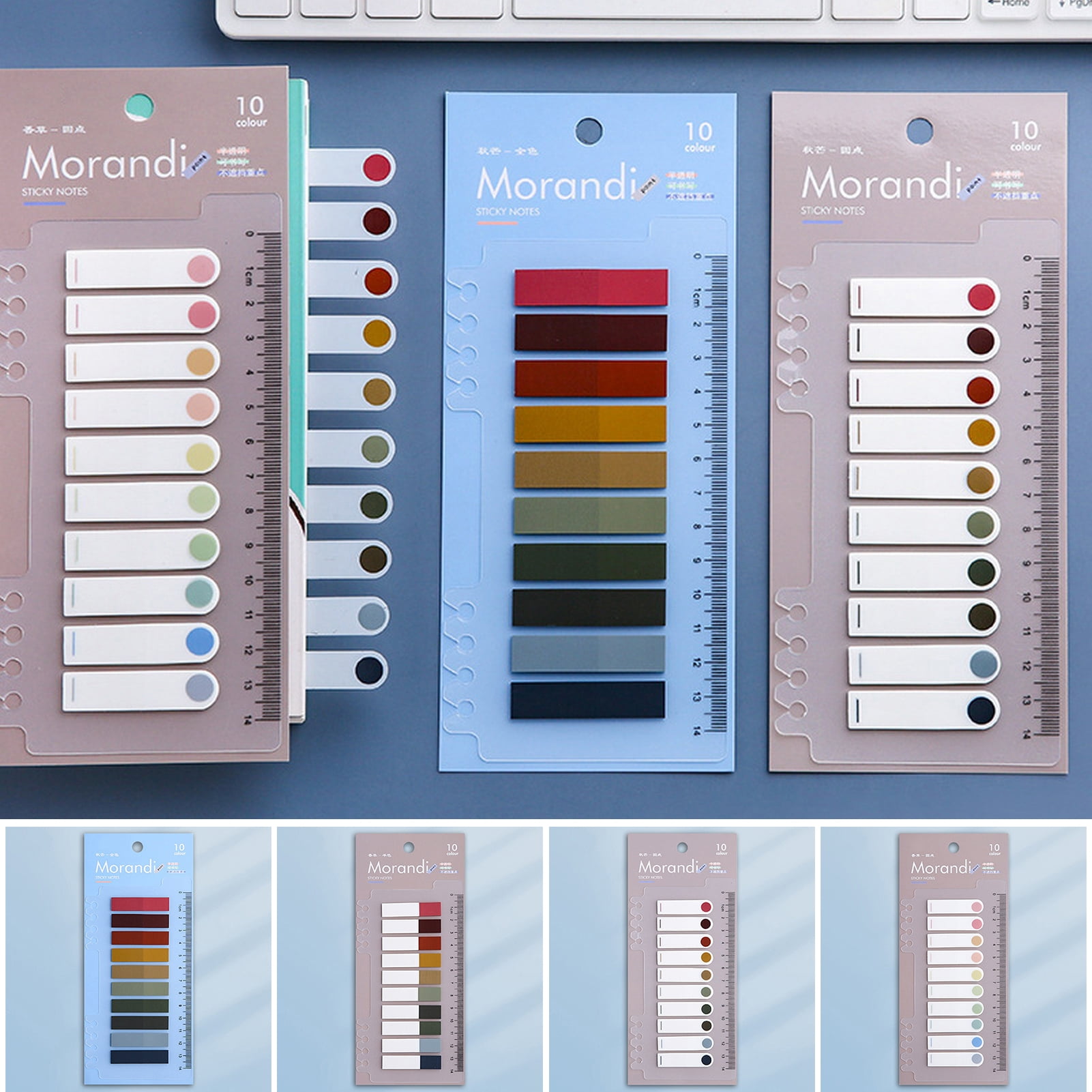Click the "10 colour" label on blue card
This screenshot has height=1092, width=1092.
pos(699,136)
